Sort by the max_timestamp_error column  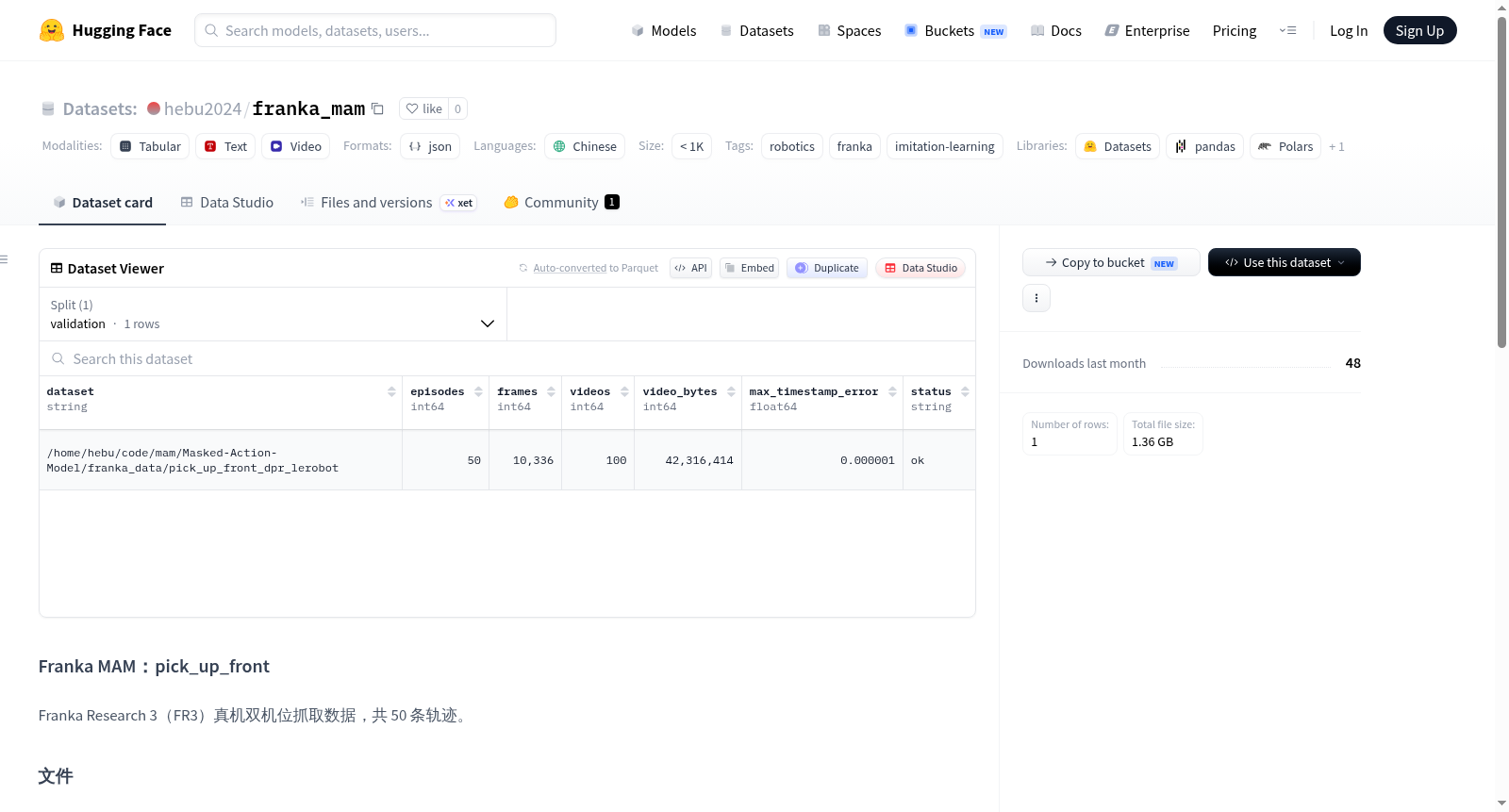892,391
